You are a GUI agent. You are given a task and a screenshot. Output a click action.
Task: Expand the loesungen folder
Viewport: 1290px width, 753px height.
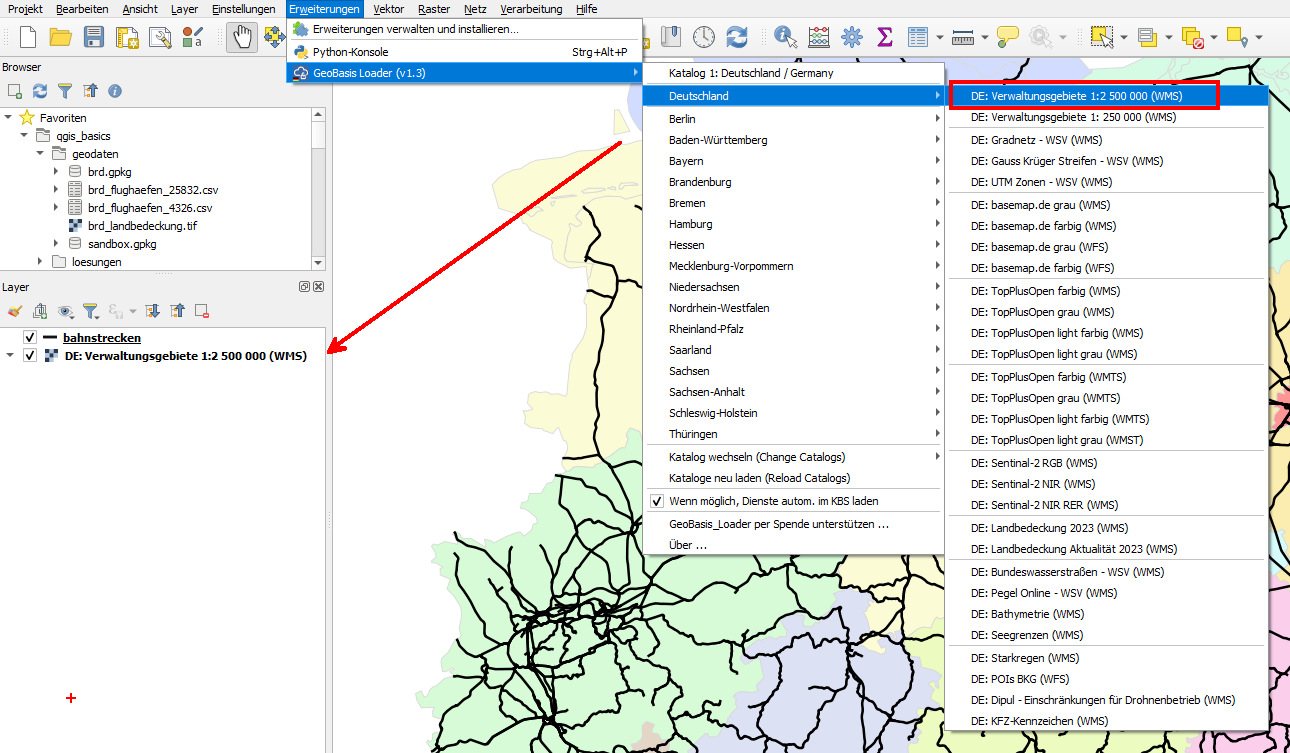[x=41, y=262]
